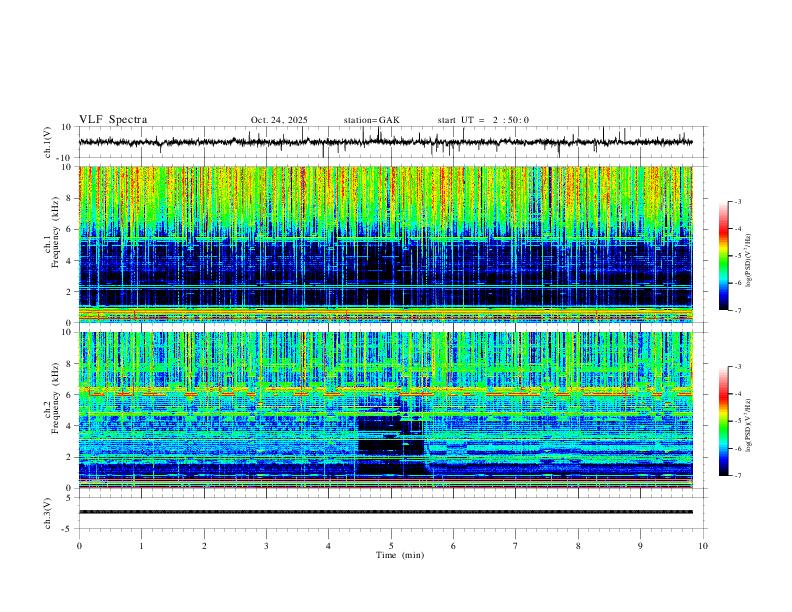
Task: Click the "-5" label on ch.2 color bar
Action: coord(737,421)
